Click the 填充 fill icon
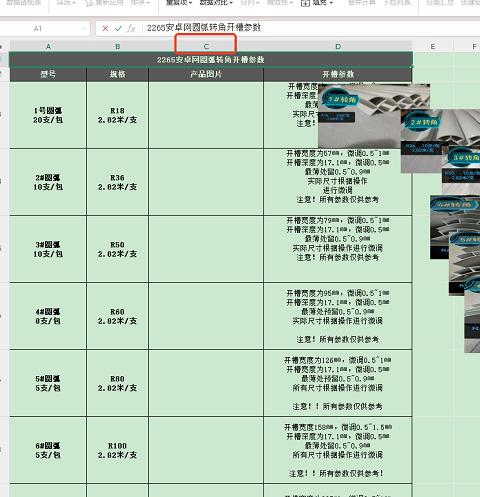480x497 pixels. click(305, 3)
